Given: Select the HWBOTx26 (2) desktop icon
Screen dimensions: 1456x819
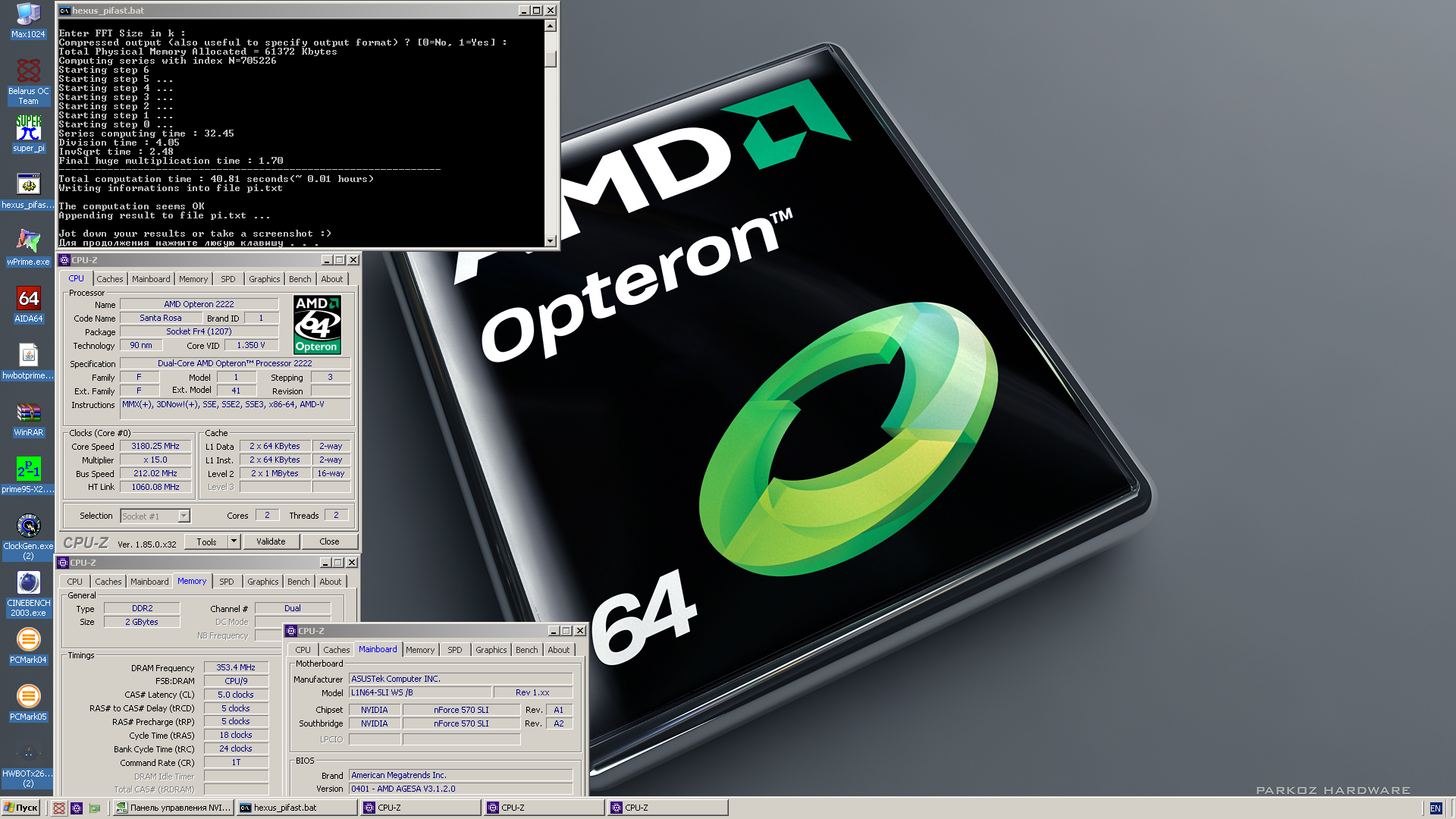Looking at the screenshot, I should 28,764.
